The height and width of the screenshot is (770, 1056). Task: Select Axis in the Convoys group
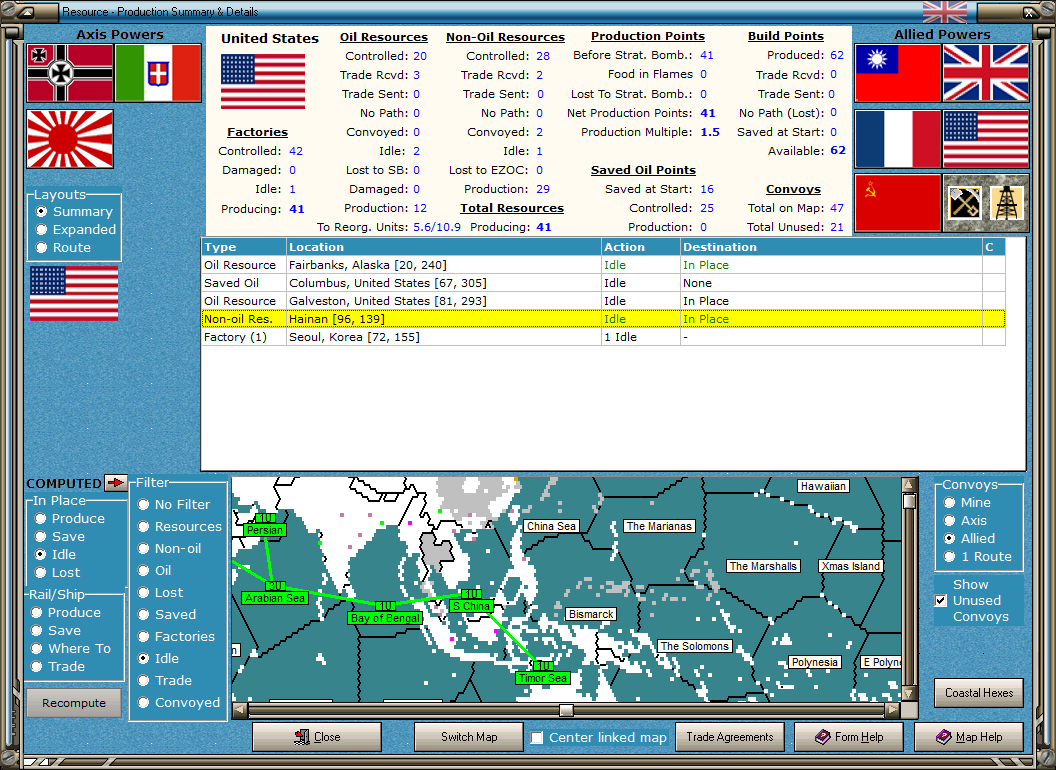click(965, 521)
